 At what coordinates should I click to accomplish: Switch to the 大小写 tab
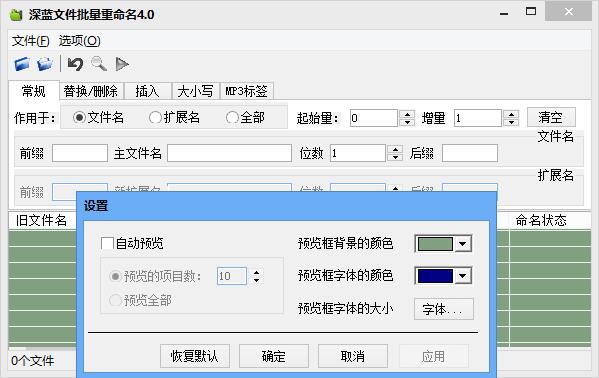195,91
